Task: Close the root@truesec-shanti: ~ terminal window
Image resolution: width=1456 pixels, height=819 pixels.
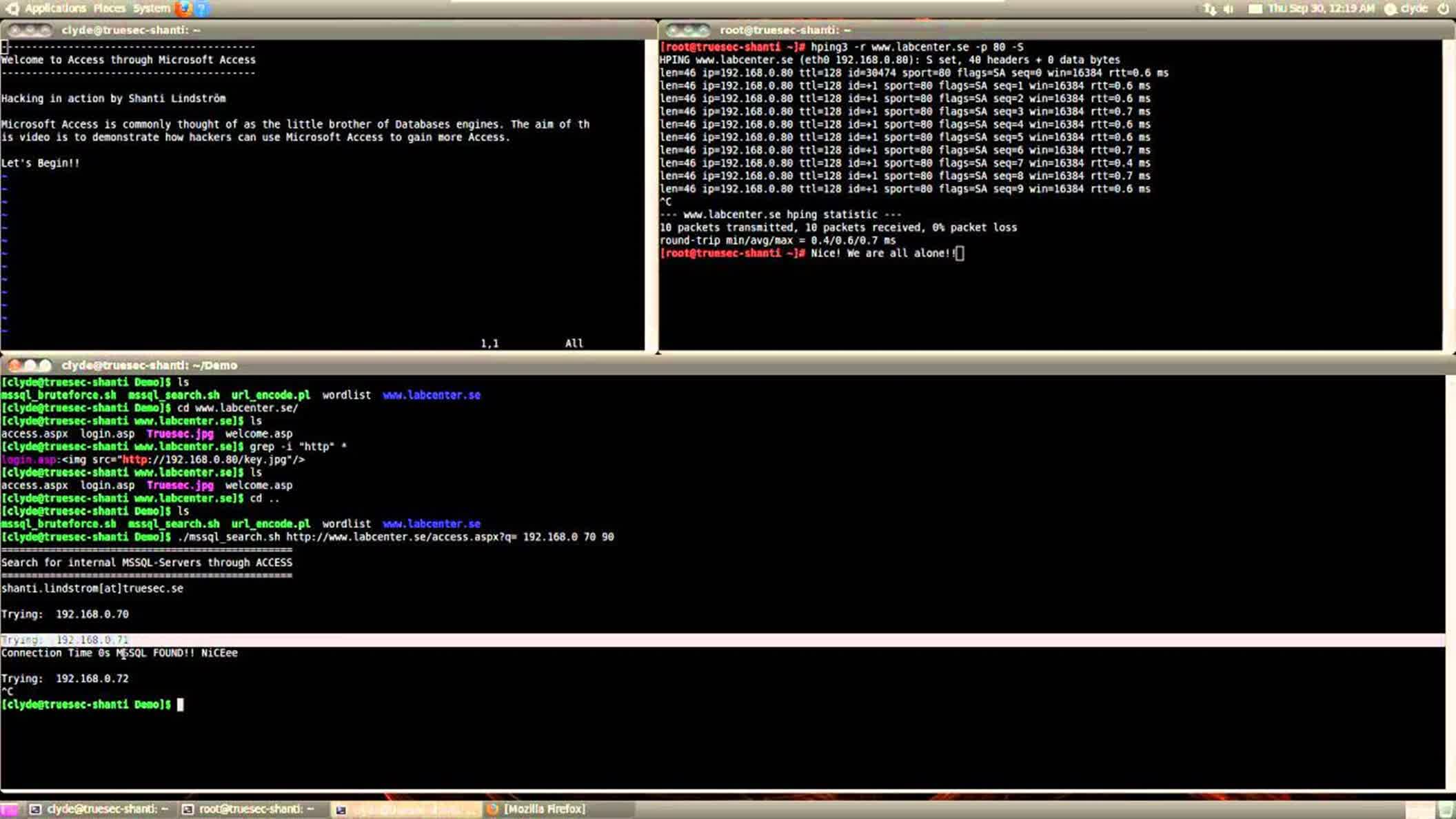Action: click(x=674, y=30)
